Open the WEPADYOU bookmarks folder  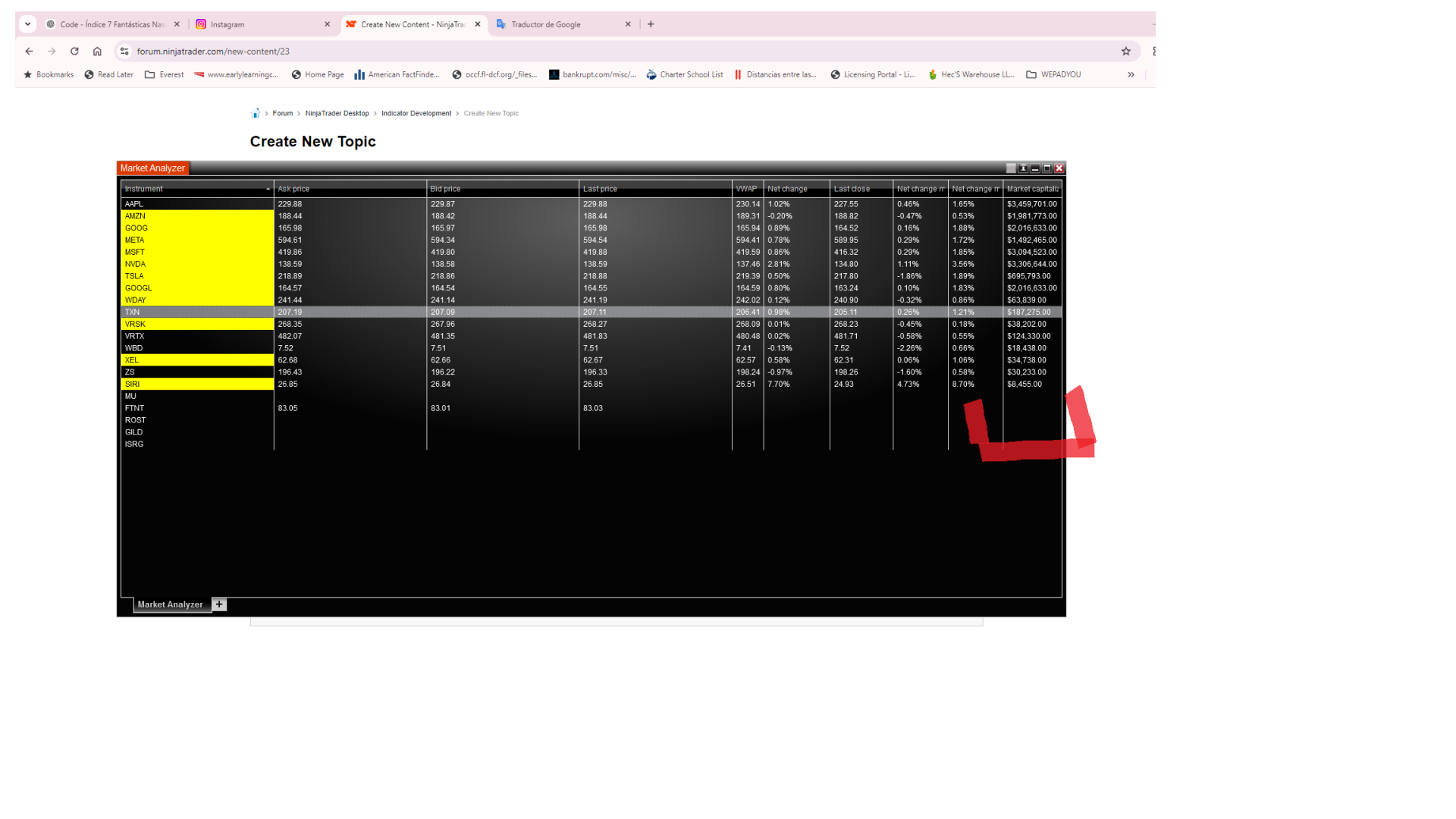[x=1053, y=74]
